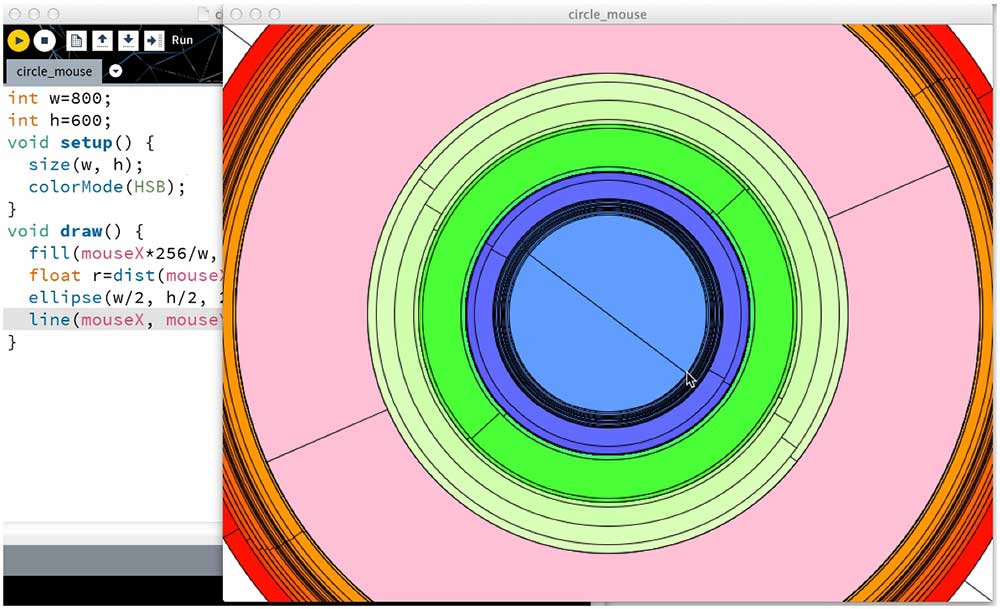1000x609 pixels.
Task: Click the central blue circle in the sketch
Action: point(608,314)
